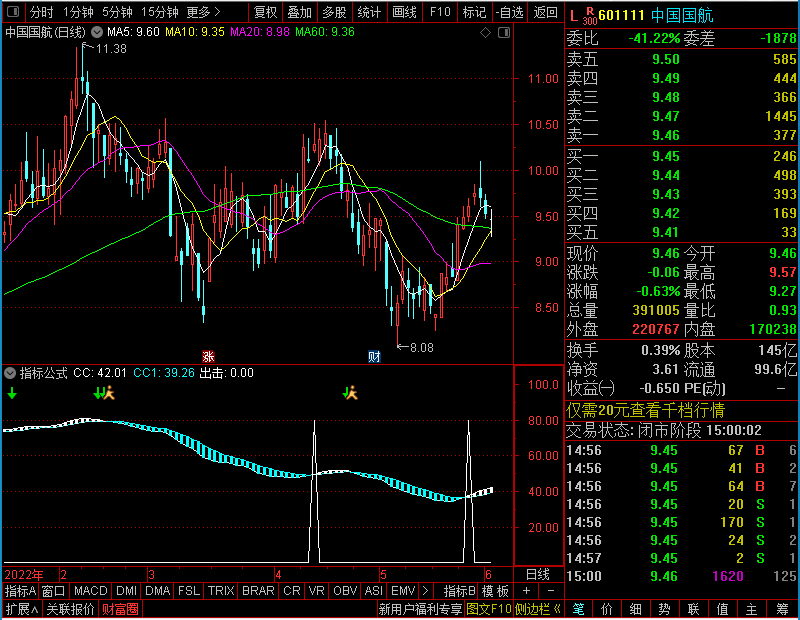Screen dimensions: 800x620
Task: Switch indicator to TRIX
Action: [221, 591]
